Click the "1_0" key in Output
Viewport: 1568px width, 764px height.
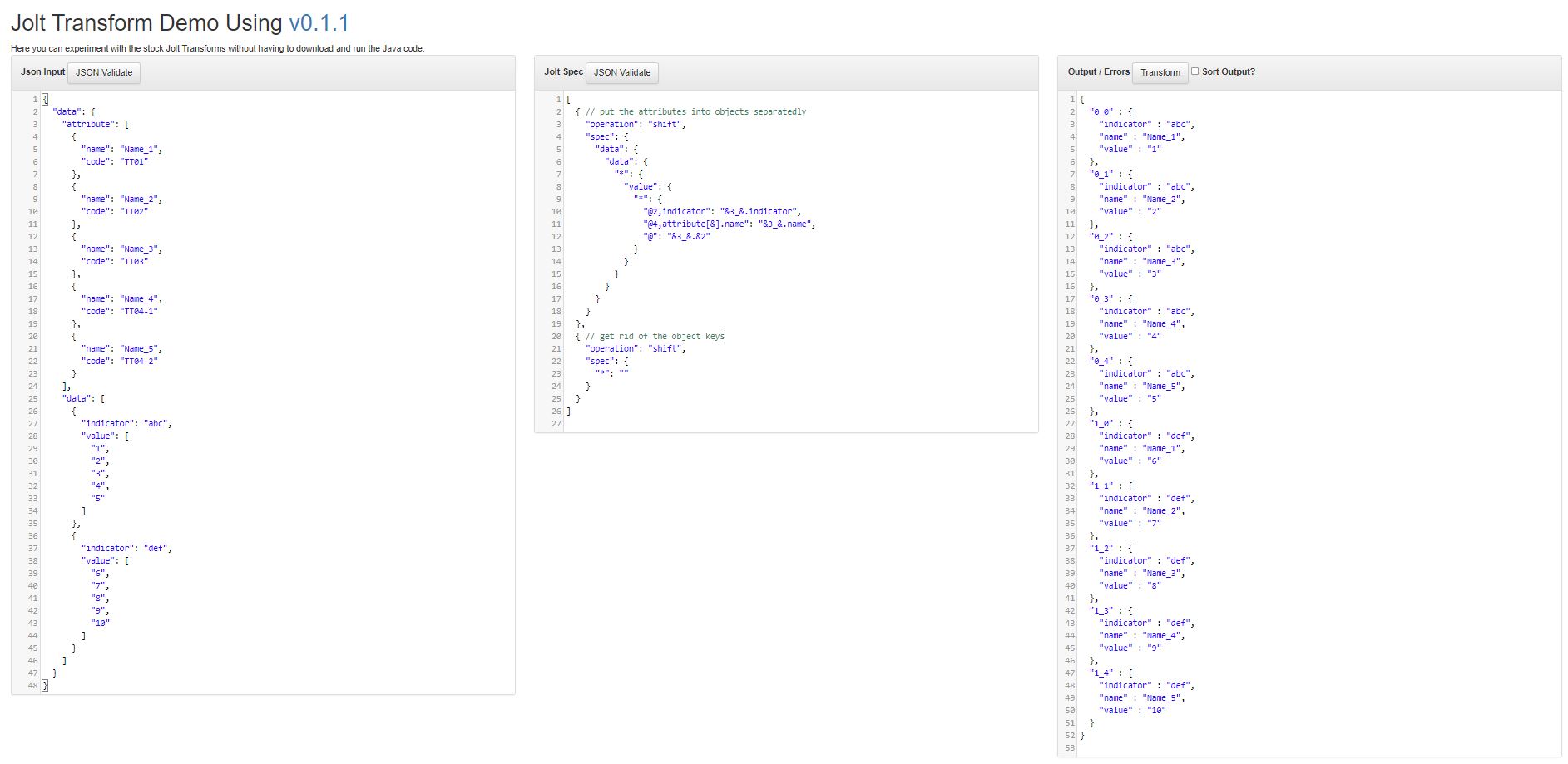(x=1101, y=424)
